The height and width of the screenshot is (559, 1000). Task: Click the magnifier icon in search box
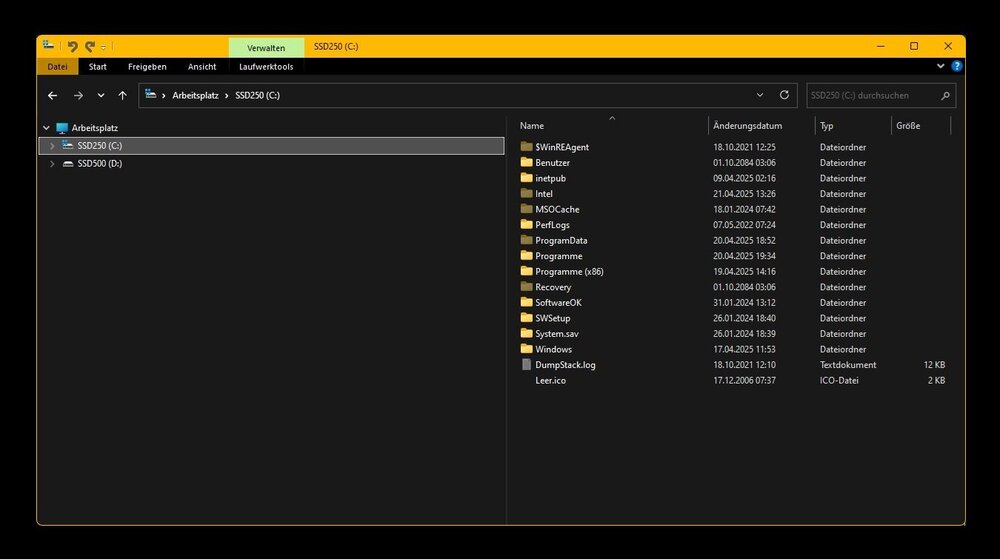click(x=945, y=96)
